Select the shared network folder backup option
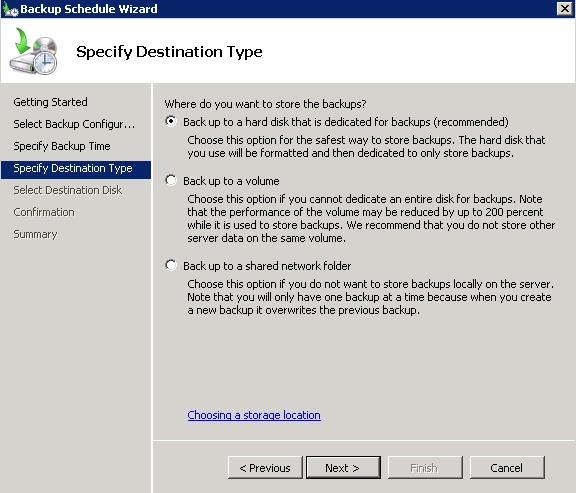The width and height of the screenshot is (576, 493). coord(171,265)
